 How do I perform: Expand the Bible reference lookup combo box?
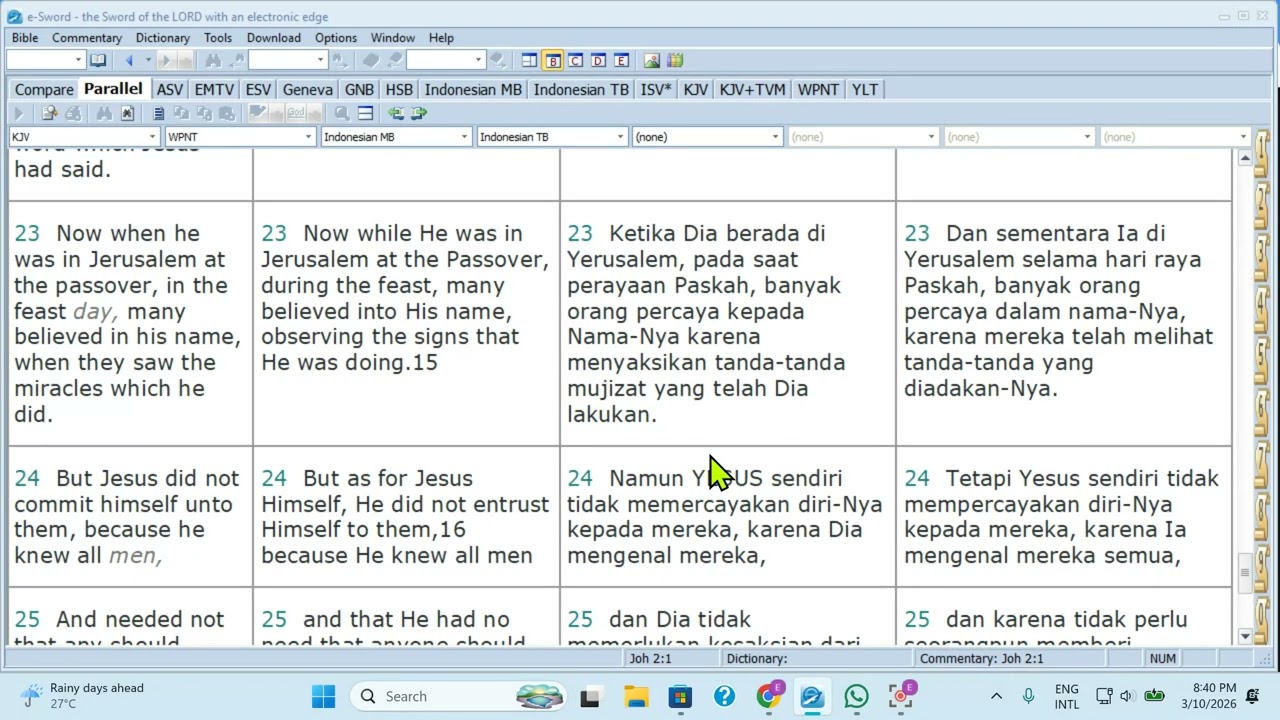point(78,60)
